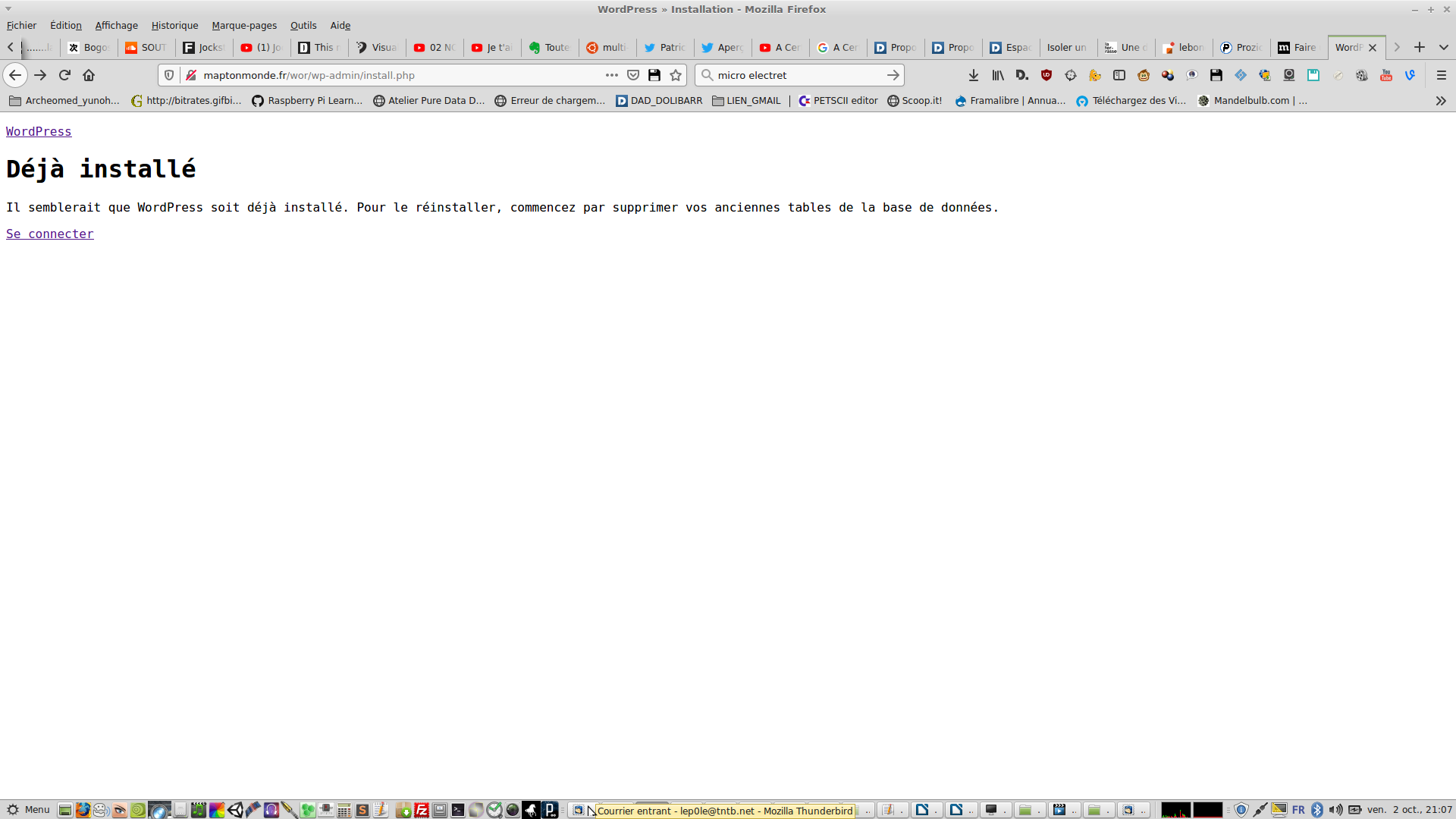Viewport: 1456px width, 819px height.
Task: Reload the current page
Action: (64, 75)
